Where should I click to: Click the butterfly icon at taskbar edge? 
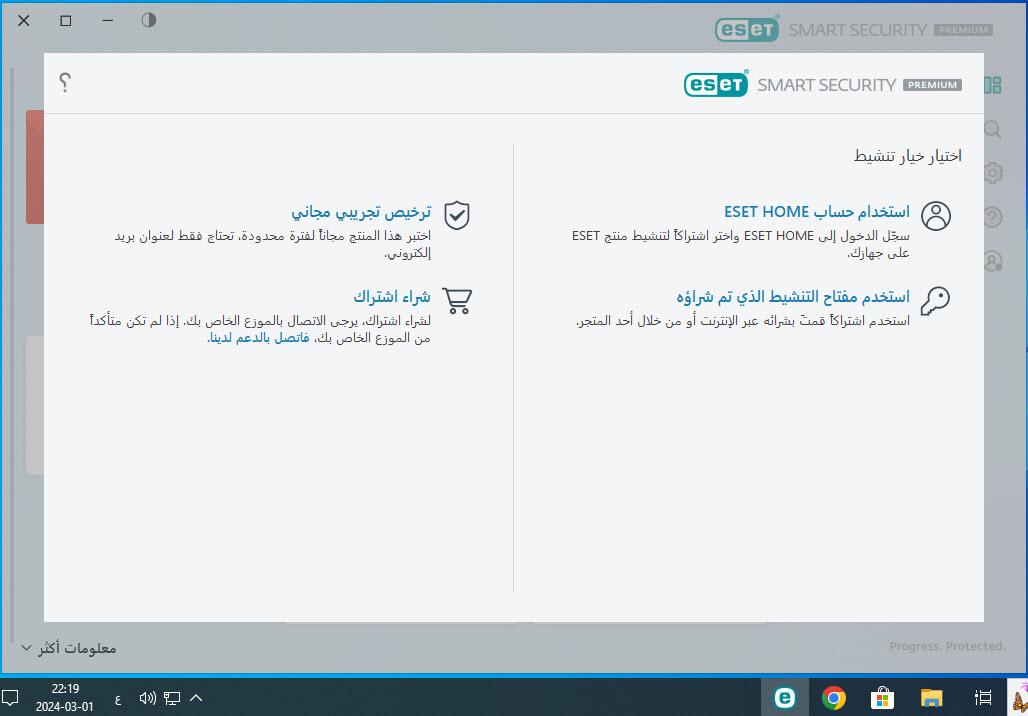coord(1019,697)
